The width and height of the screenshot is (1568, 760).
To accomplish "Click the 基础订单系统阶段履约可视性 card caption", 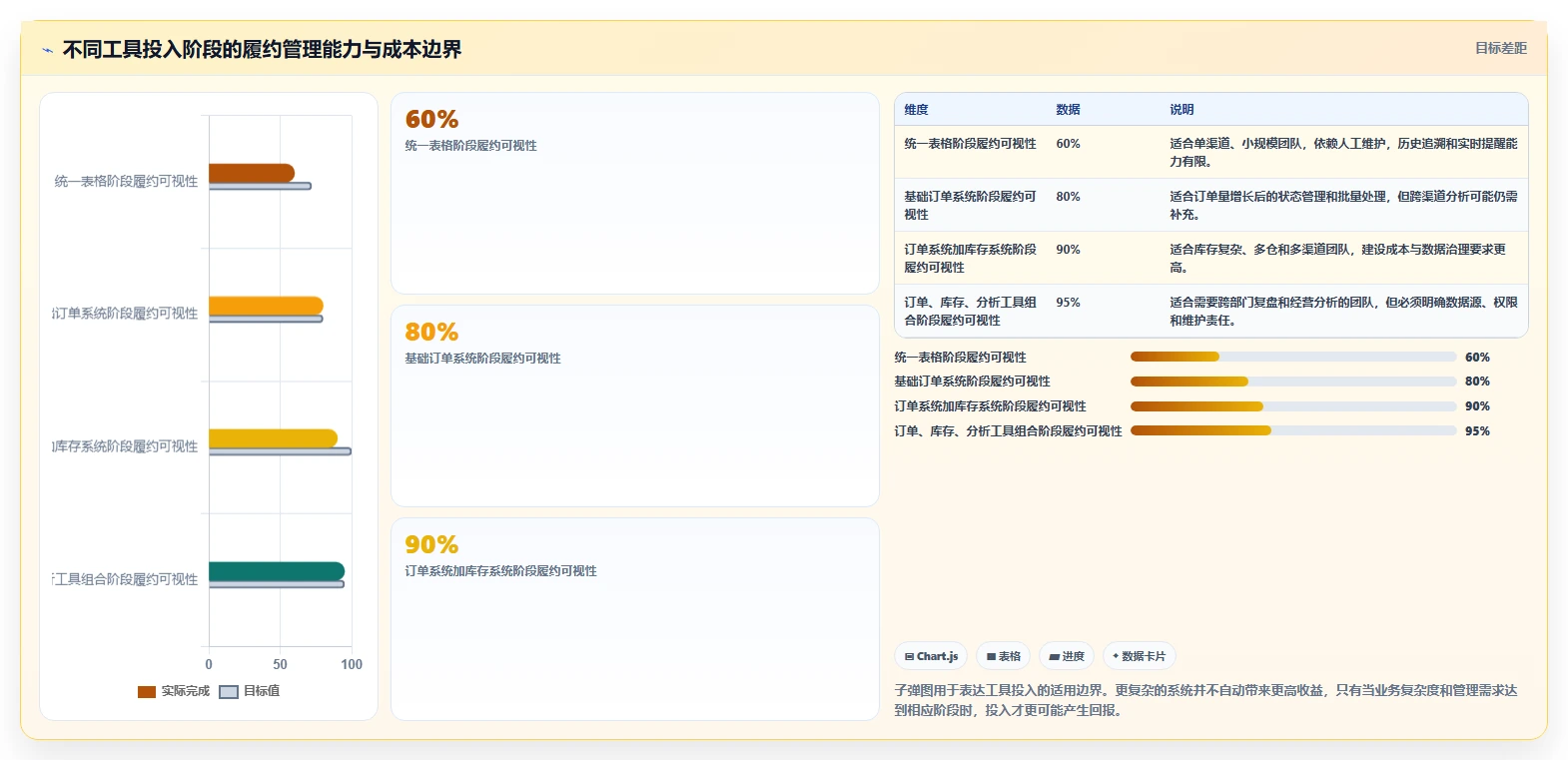I will [x=483, y=359].
